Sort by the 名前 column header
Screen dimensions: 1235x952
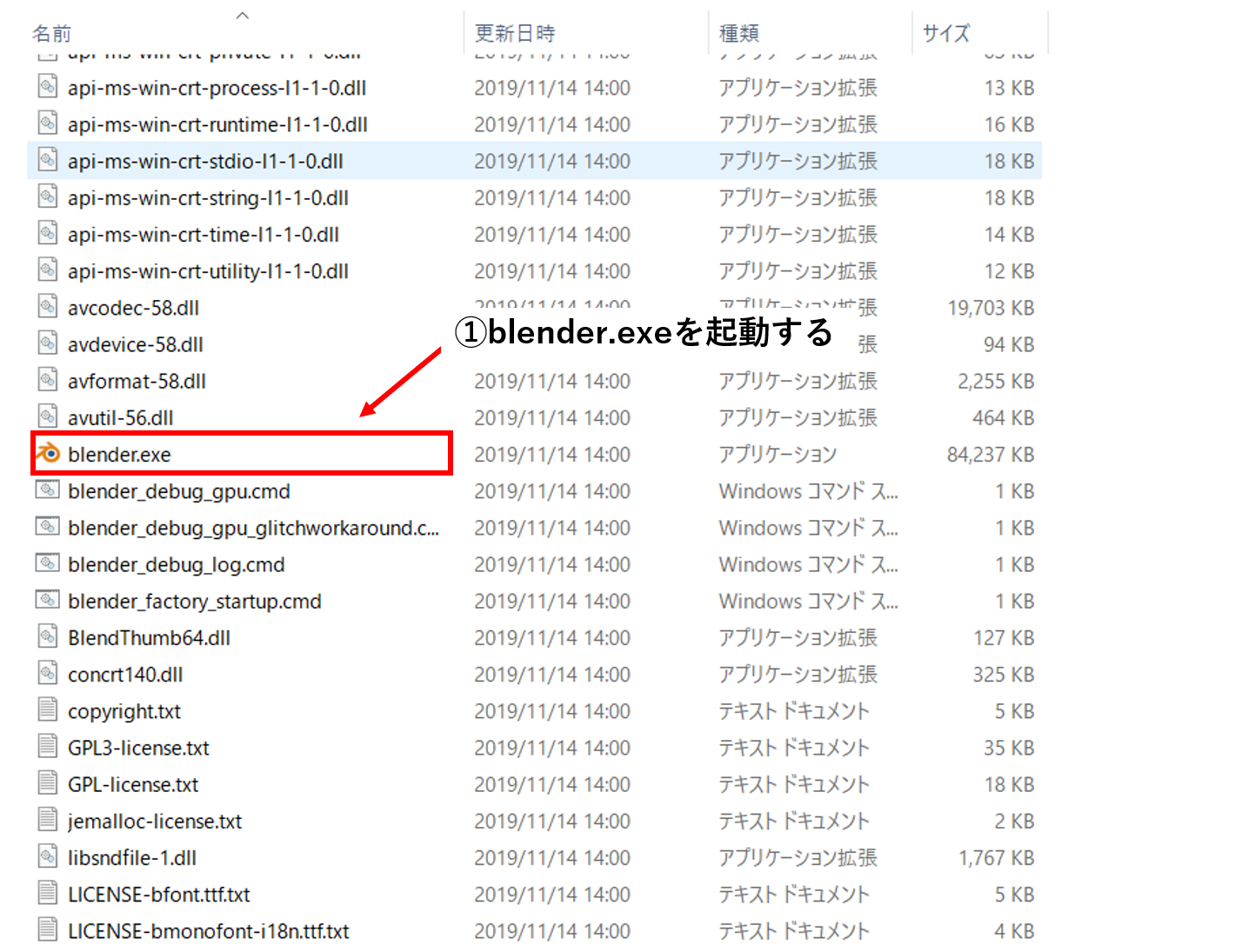point(51,33)
